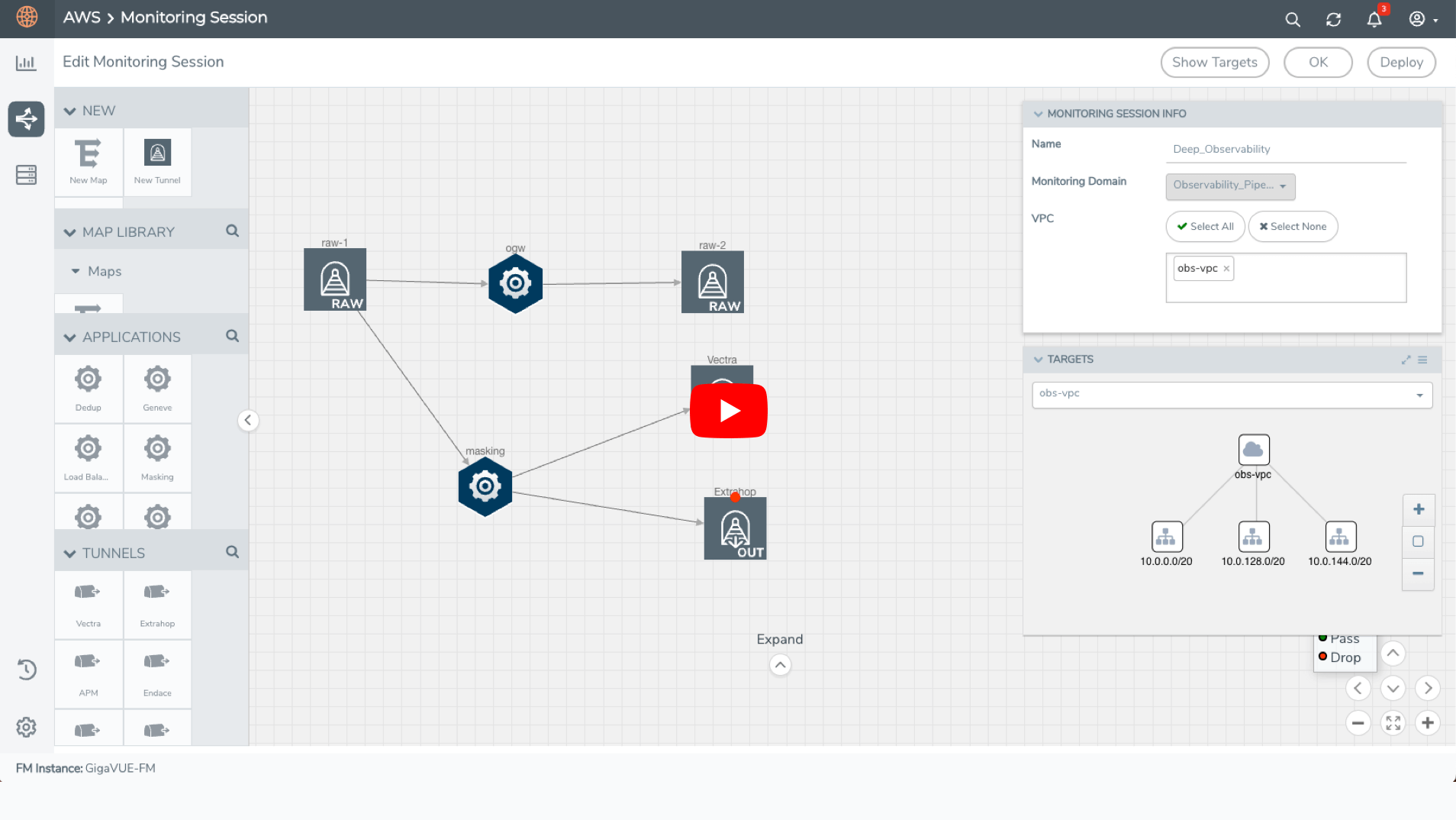This screenshot has height=820, width=1456.
Task: Pan the canvas up
Action: pos(1393,653)
